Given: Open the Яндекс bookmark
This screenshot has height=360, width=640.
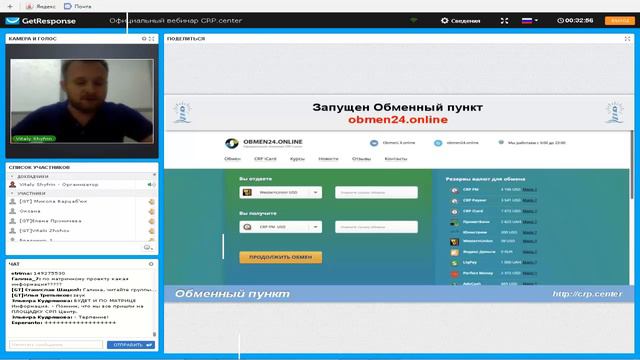Looking at the screenshot, I should coord(40,6).
